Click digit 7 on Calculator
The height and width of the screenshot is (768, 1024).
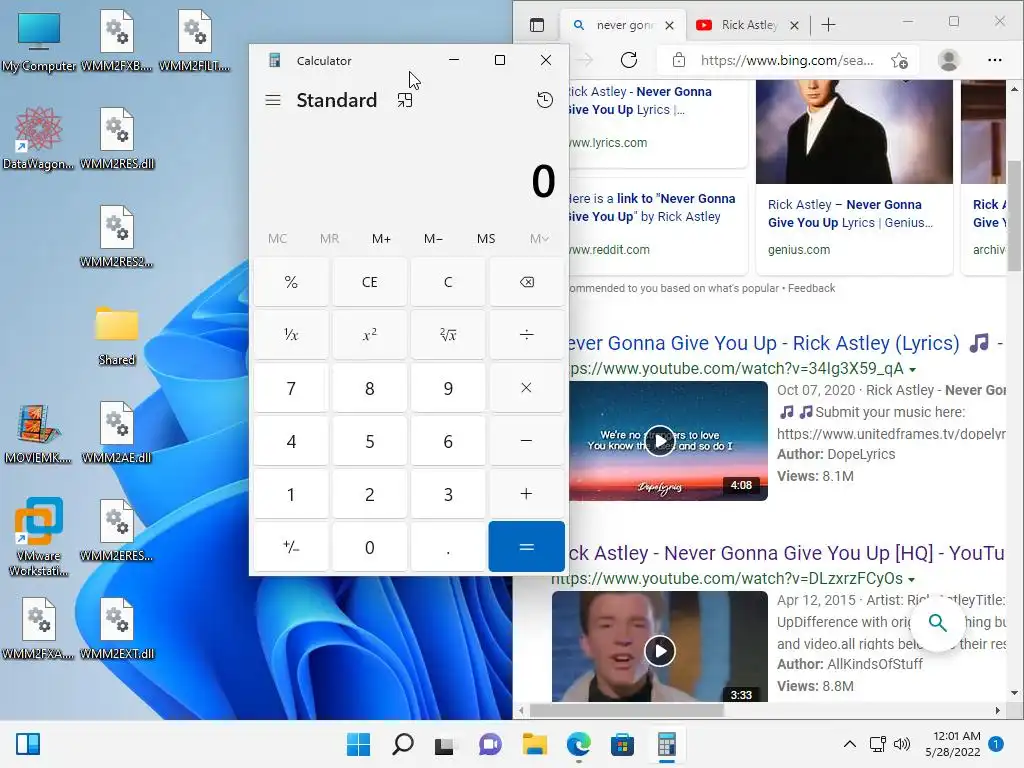[291, 388]
